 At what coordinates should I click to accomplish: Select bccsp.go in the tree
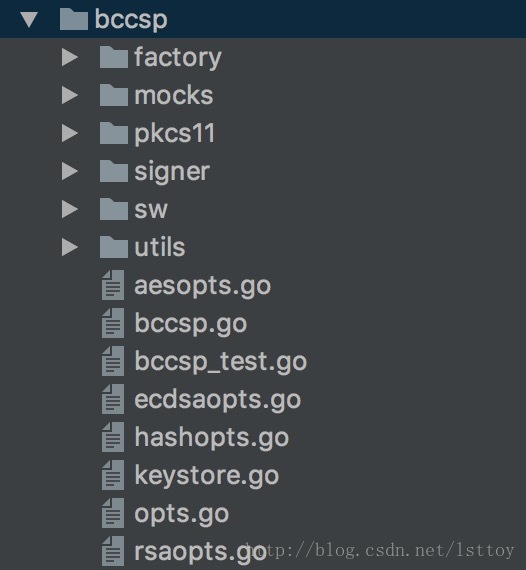(191, 324)
